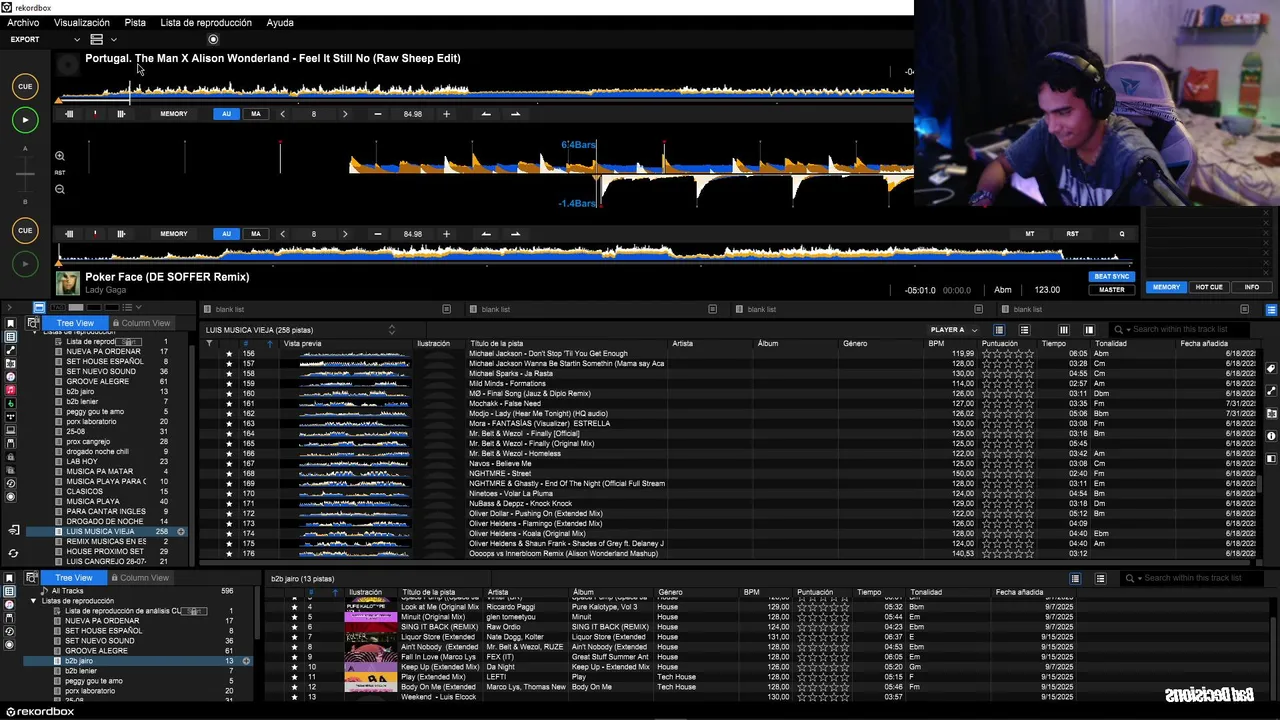Screen dimensions: 1280x720
Task: Click the CUE button on lower deck
Action: (x=25, y=230)
